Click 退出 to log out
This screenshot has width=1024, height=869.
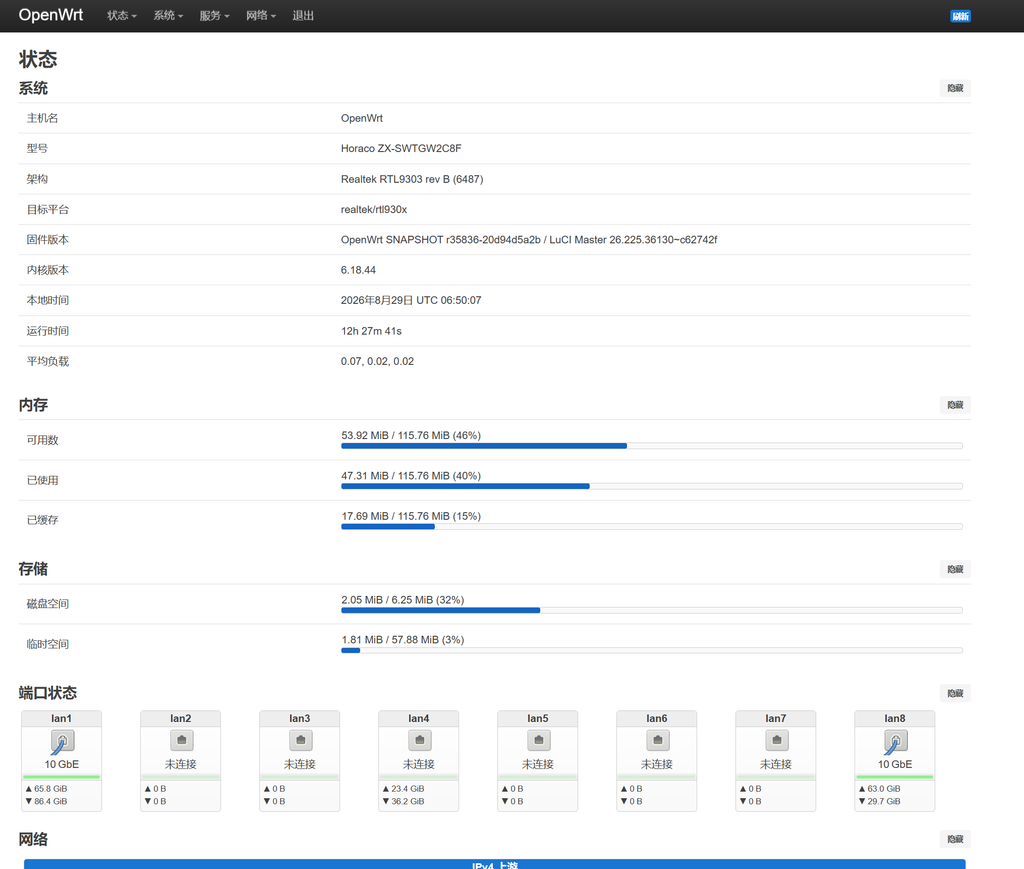click(x=303, y=16)
